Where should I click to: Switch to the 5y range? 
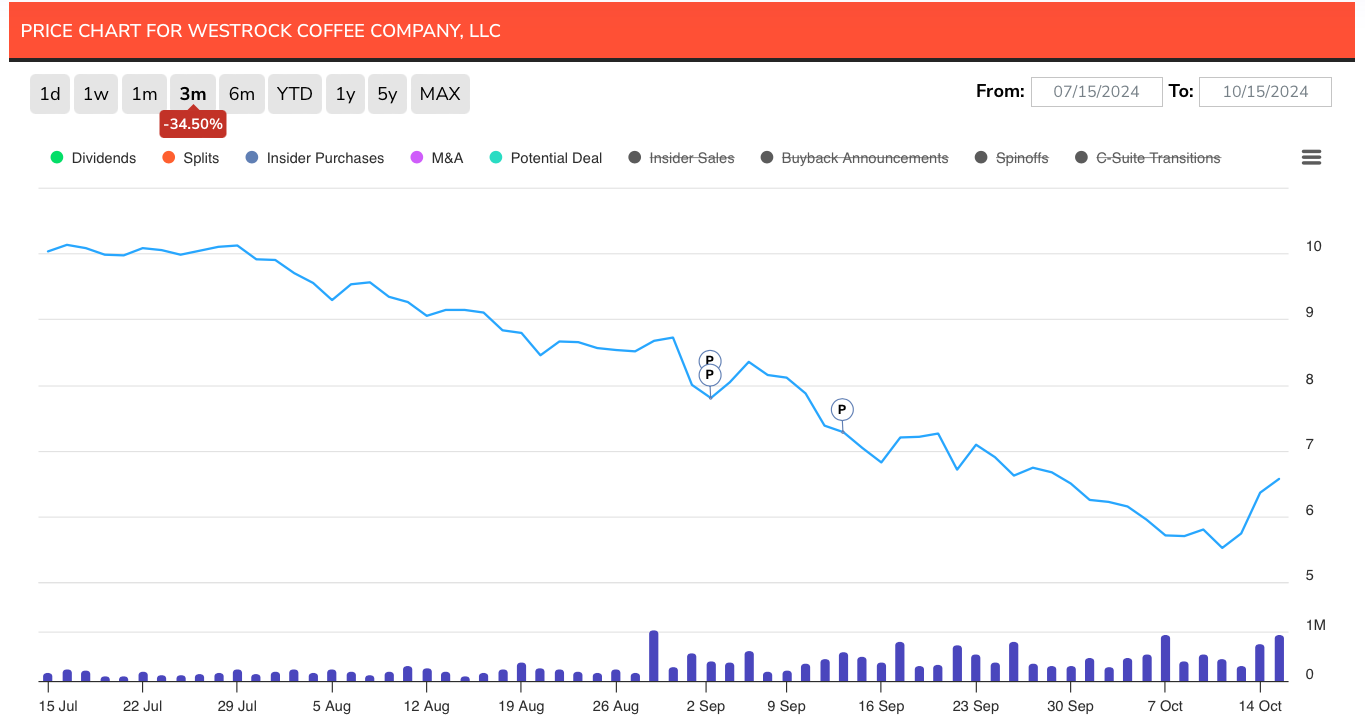(x=387, y=94)
